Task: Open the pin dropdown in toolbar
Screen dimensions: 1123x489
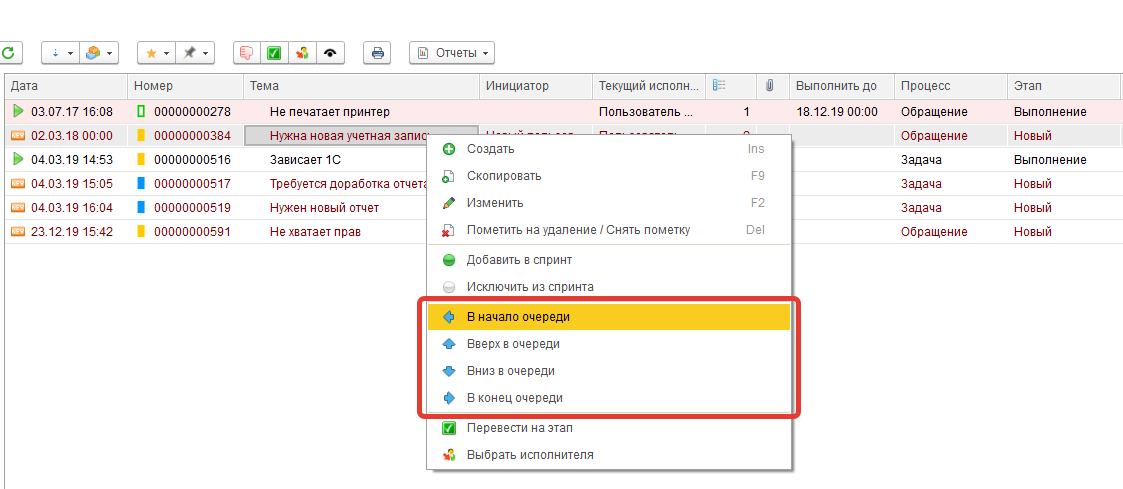Action: click(195, 53)
